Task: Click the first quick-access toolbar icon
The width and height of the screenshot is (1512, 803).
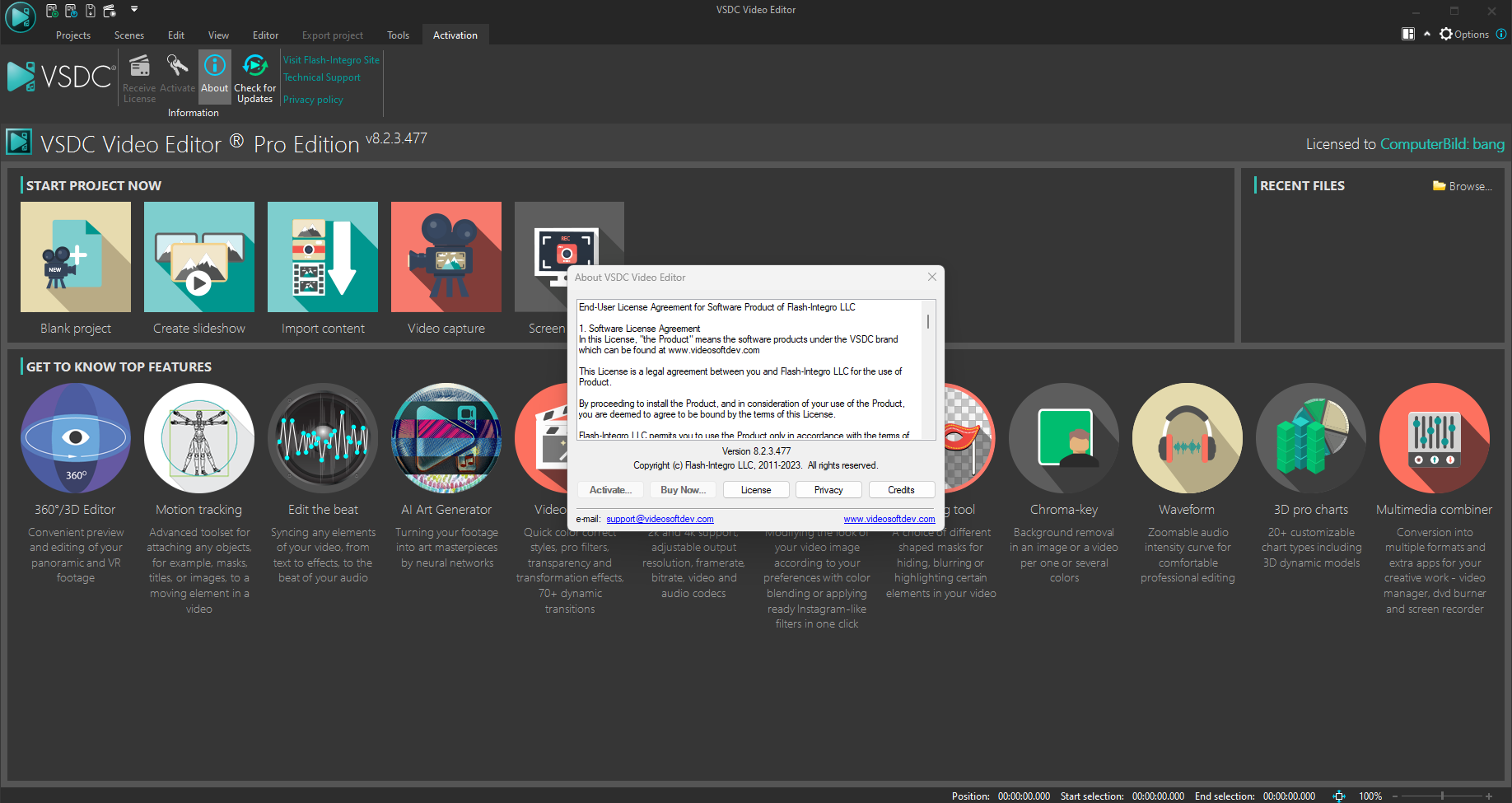Action: point(52,11)
